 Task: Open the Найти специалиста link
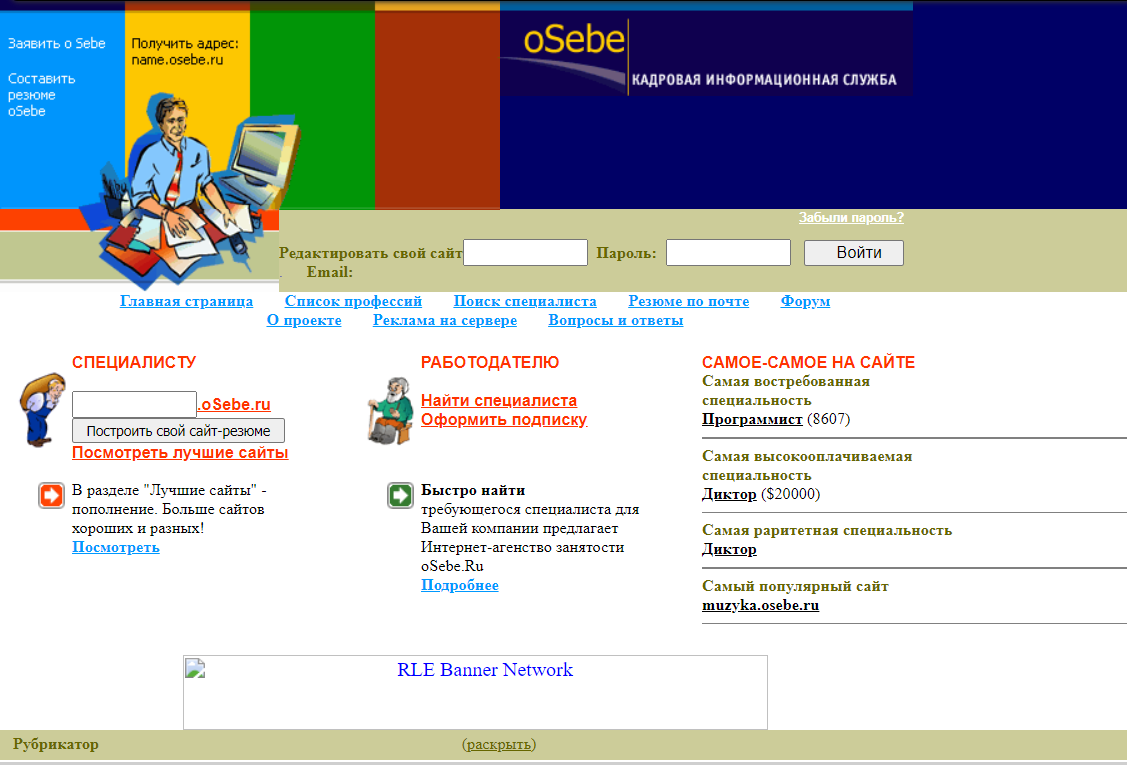pyautogui.click(x=498, y=400)
